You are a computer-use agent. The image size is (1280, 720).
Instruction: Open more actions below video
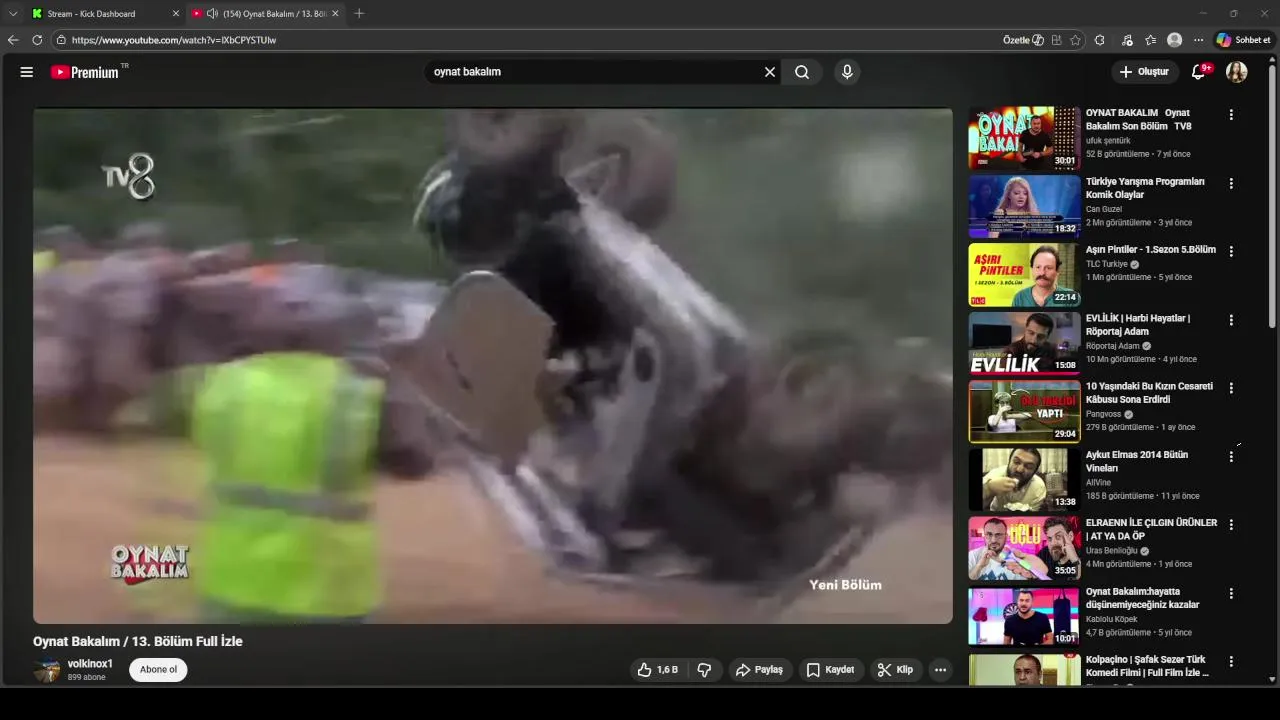[940, 670]
